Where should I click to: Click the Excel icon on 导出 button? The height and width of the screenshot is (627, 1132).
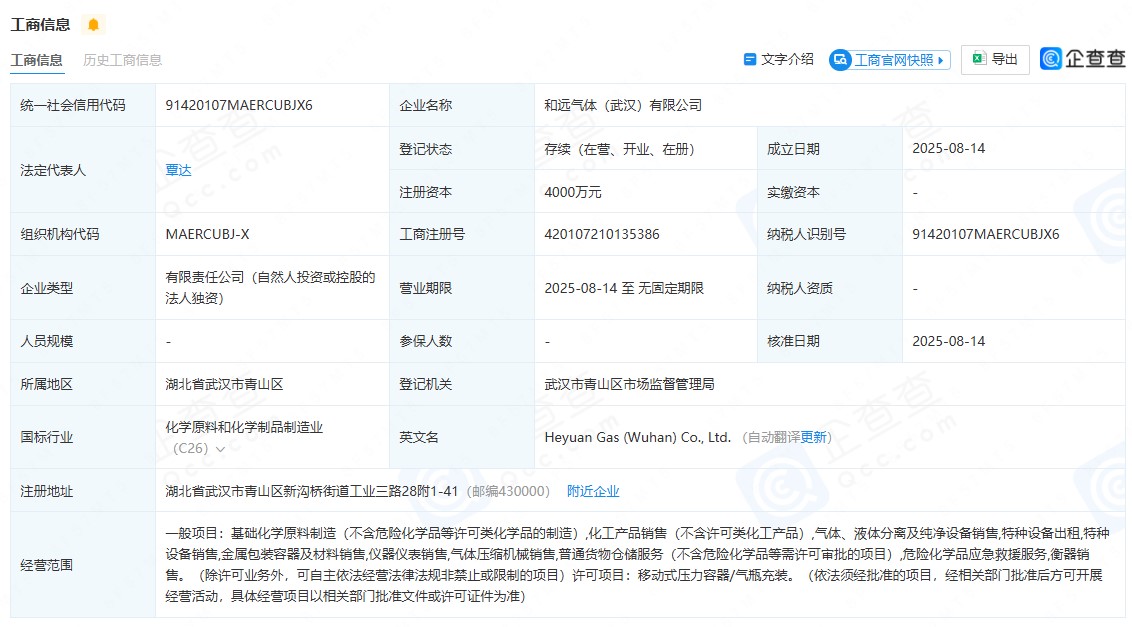point(979,59)
